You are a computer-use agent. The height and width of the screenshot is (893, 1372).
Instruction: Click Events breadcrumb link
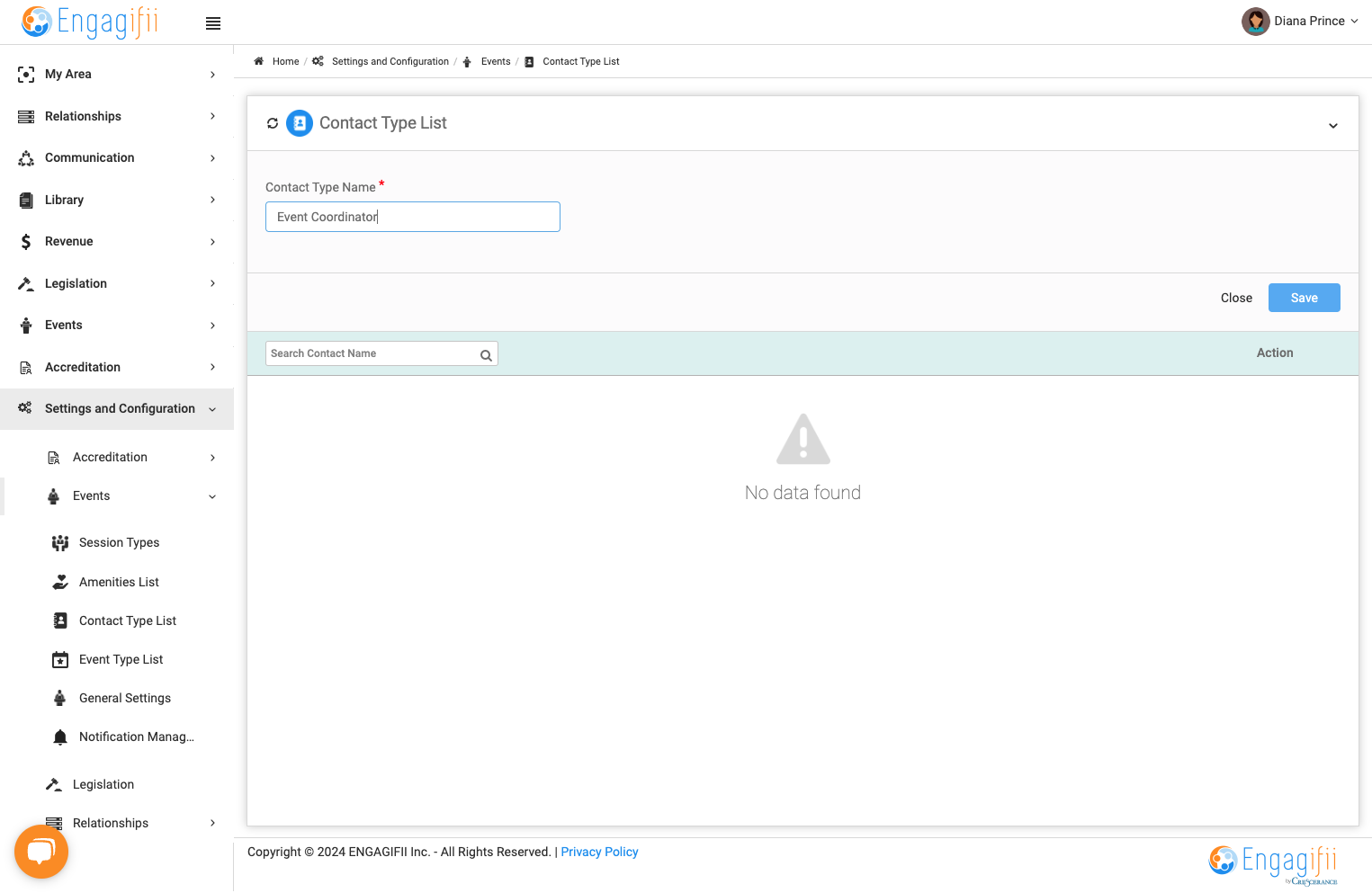click(496, 61)
